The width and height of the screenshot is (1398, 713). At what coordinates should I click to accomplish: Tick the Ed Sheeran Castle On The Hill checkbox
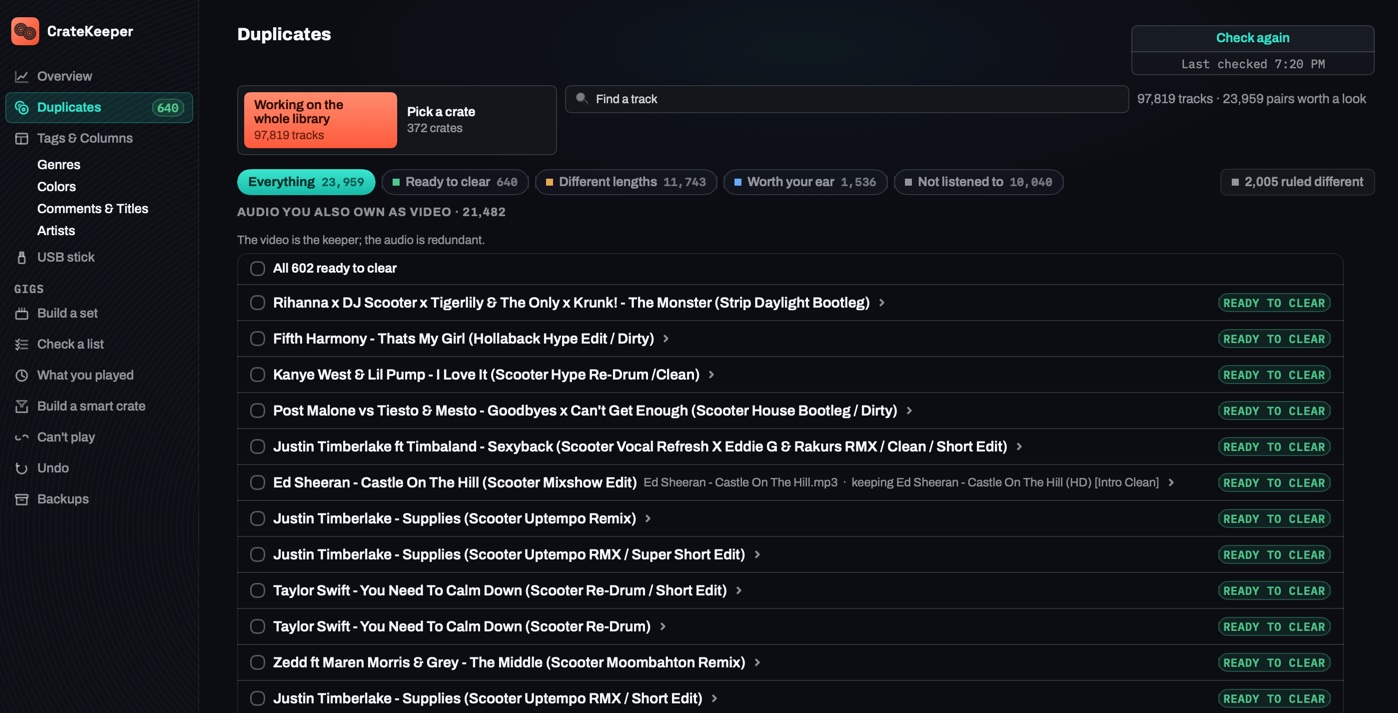click(x=257, y=482)
